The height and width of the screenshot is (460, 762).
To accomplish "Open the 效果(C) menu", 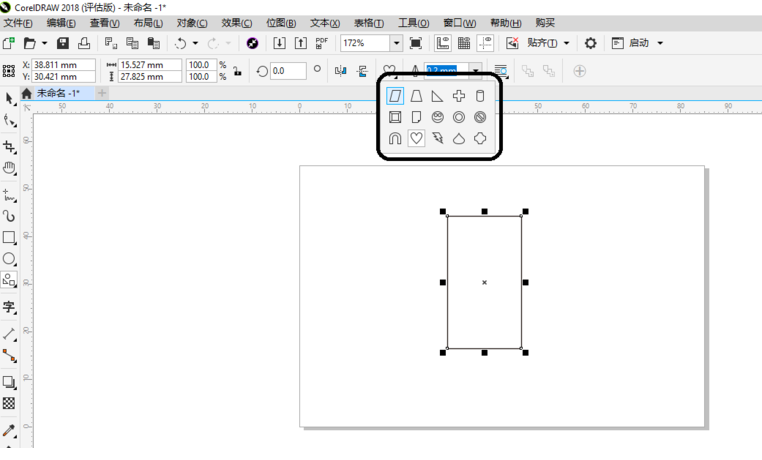I will (237, 23).
